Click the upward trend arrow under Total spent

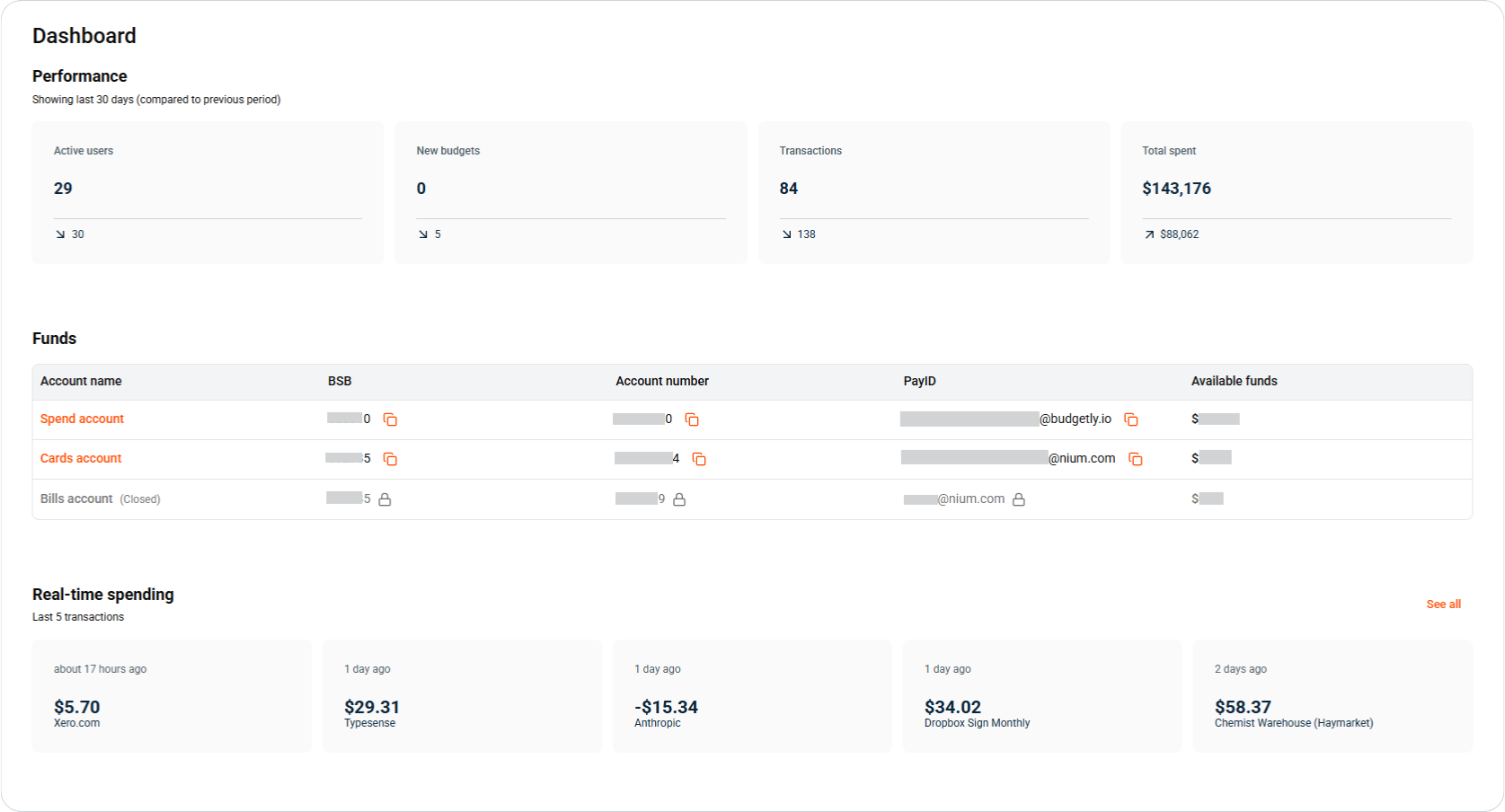pos(1147,234)
